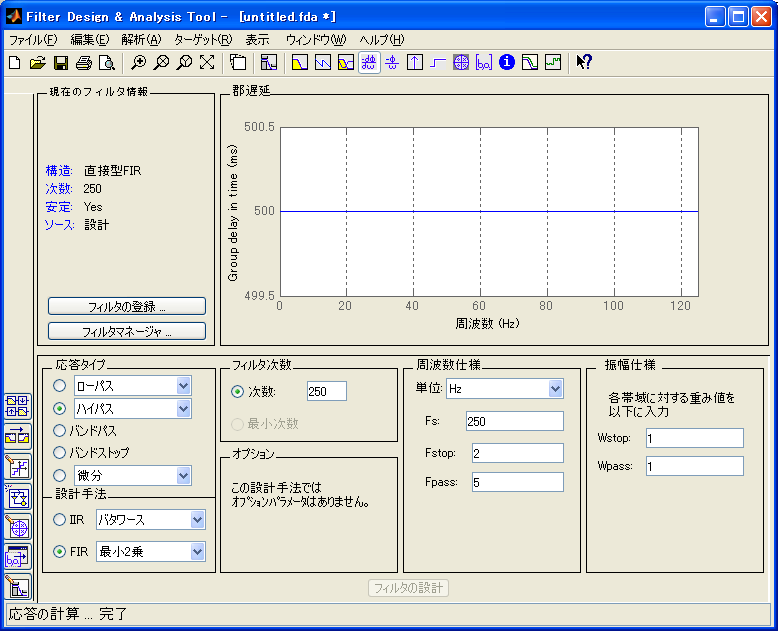The height and width of the screenshot is (631, 778).
Task: Click the フィルタの登録 button
Action: tap(127, 306)
